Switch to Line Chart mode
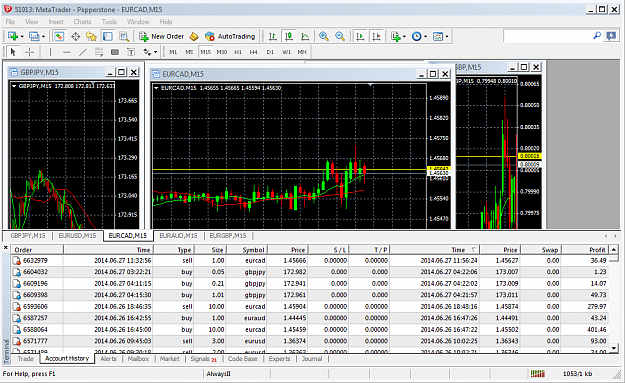Image resolution: width=625 pixels, height=383 pixels. pyautogui.click(x=305, y=36)
